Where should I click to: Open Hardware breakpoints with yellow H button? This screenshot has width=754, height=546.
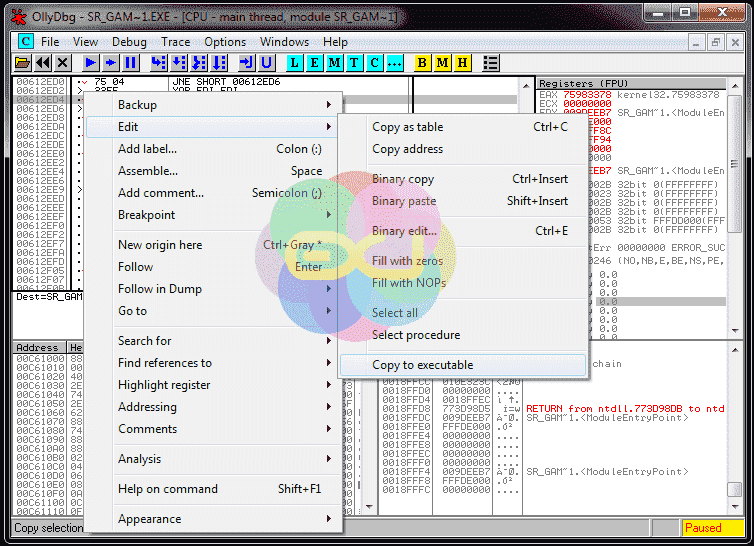(x=463, y=63)
